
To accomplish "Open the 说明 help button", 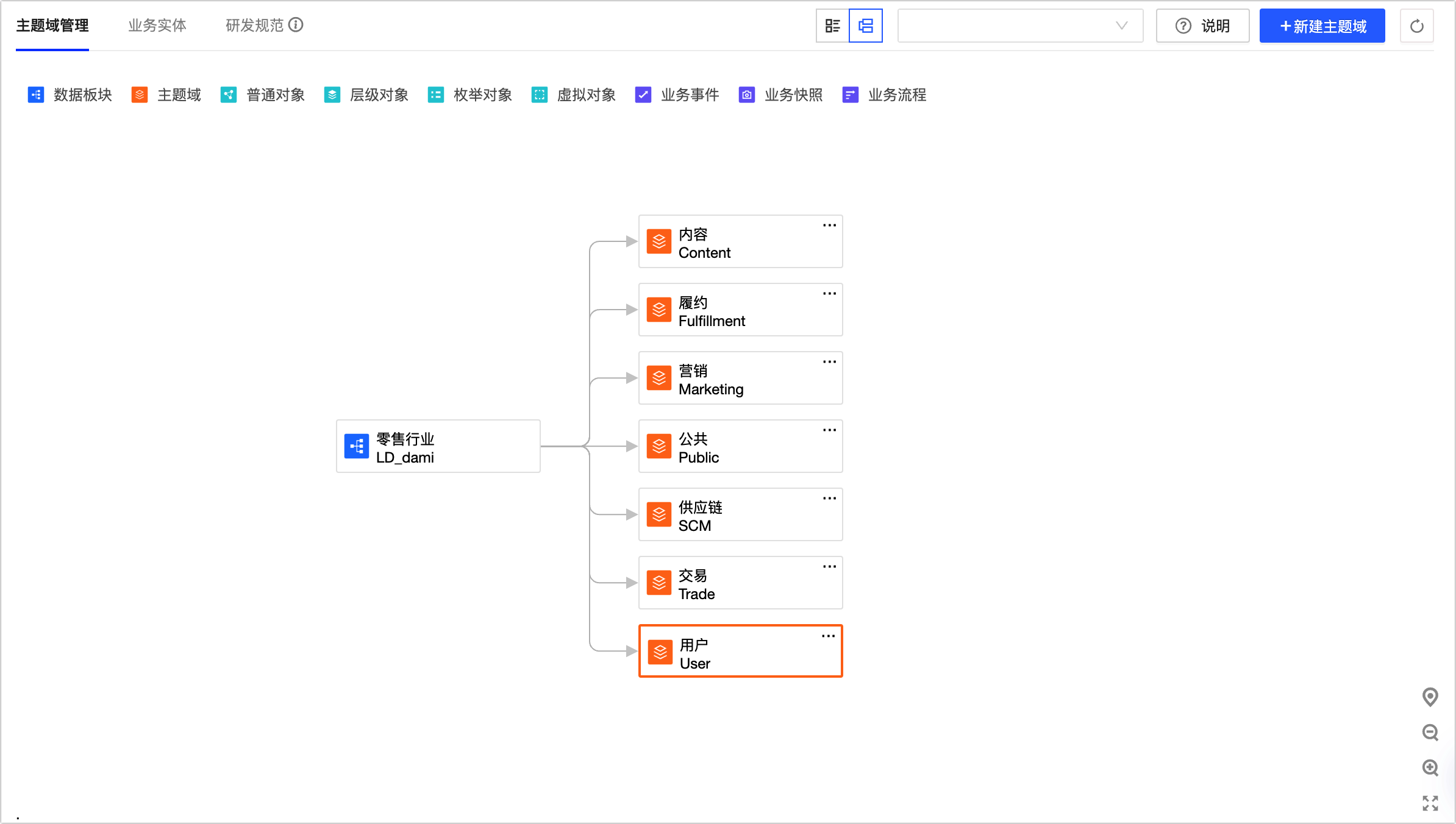I will (x=1202, y=26).
